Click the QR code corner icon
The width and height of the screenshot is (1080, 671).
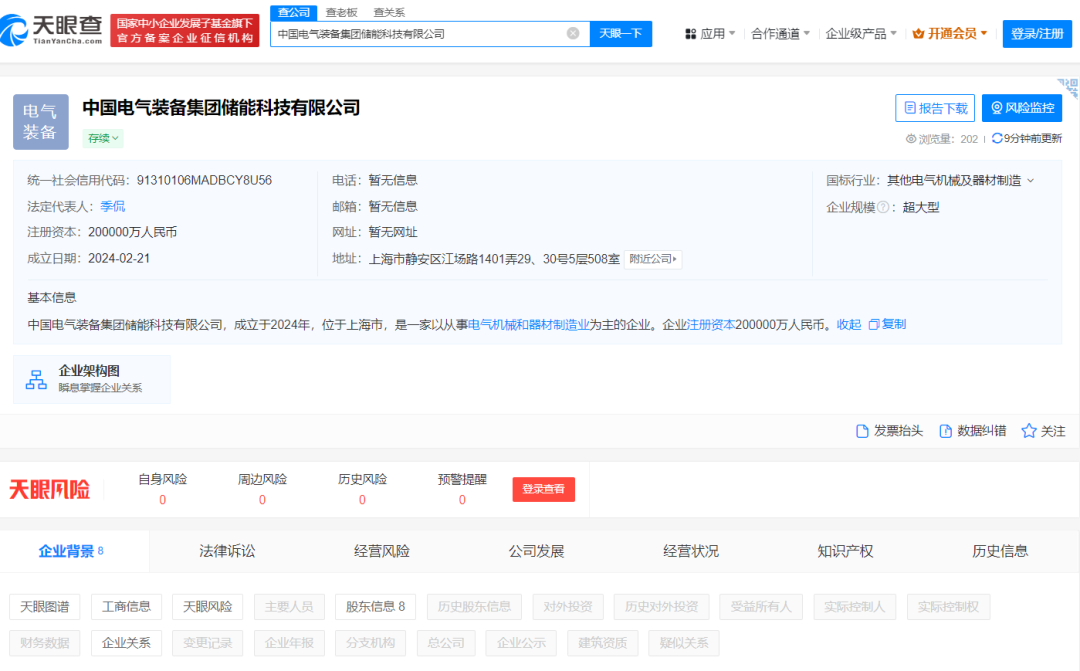point(1069,88)
